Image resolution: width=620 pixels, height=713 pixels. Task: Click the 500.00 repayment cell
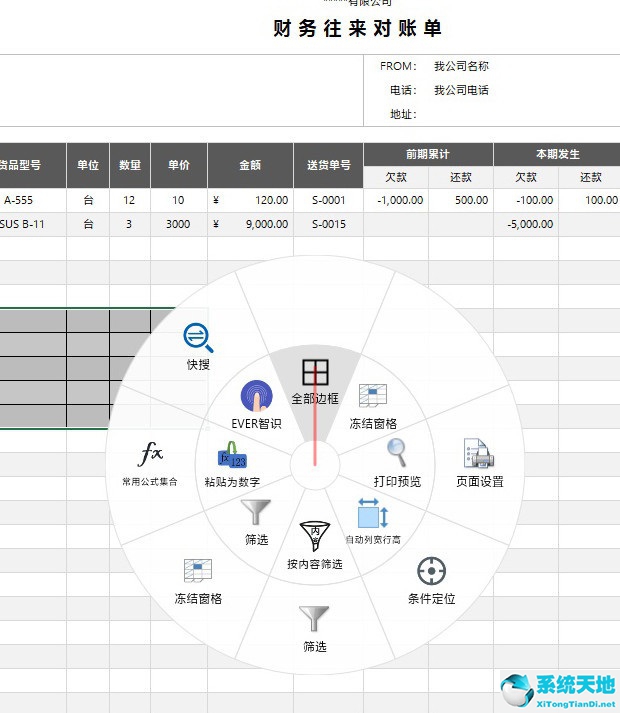[461, 200]
